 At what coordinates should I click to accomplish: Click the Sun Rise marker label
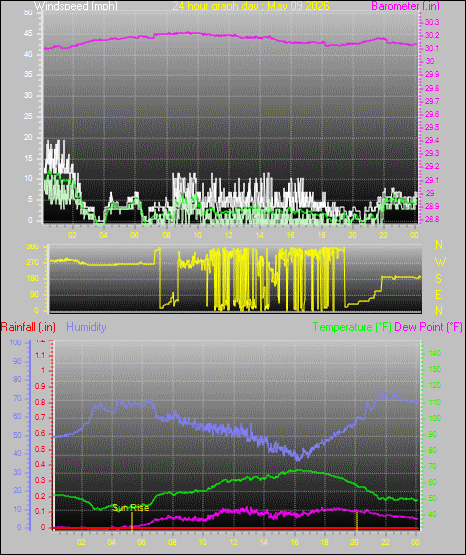pos(131,508)
